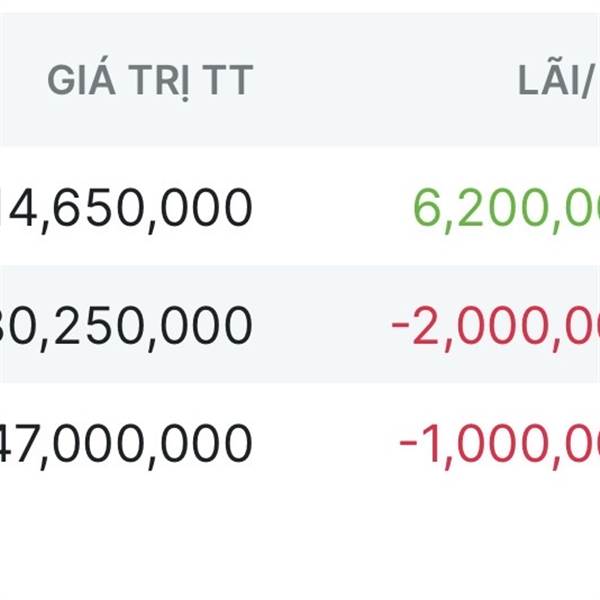The height and width of the screenshot is (600, 600).
Task: Click the LÃI/ column header
Action: tap(557, 81)
